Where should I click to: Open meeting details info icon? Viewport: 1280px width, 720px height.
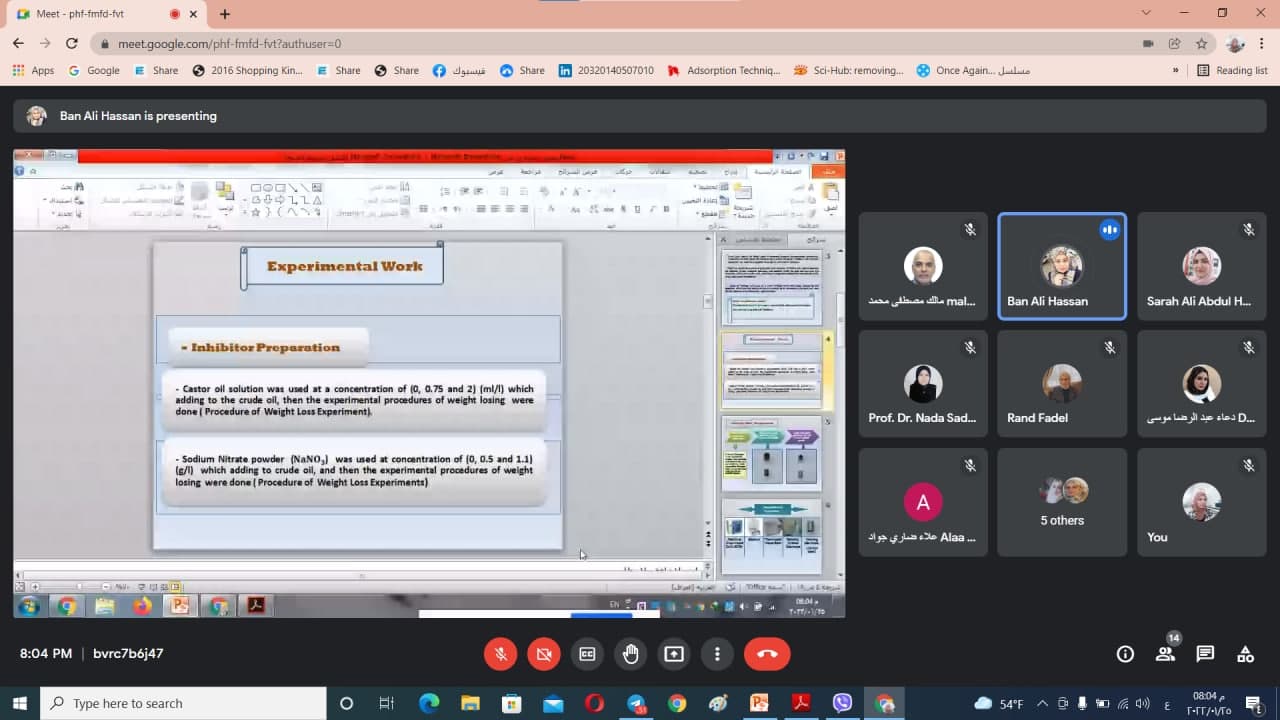pos(1125,654)
